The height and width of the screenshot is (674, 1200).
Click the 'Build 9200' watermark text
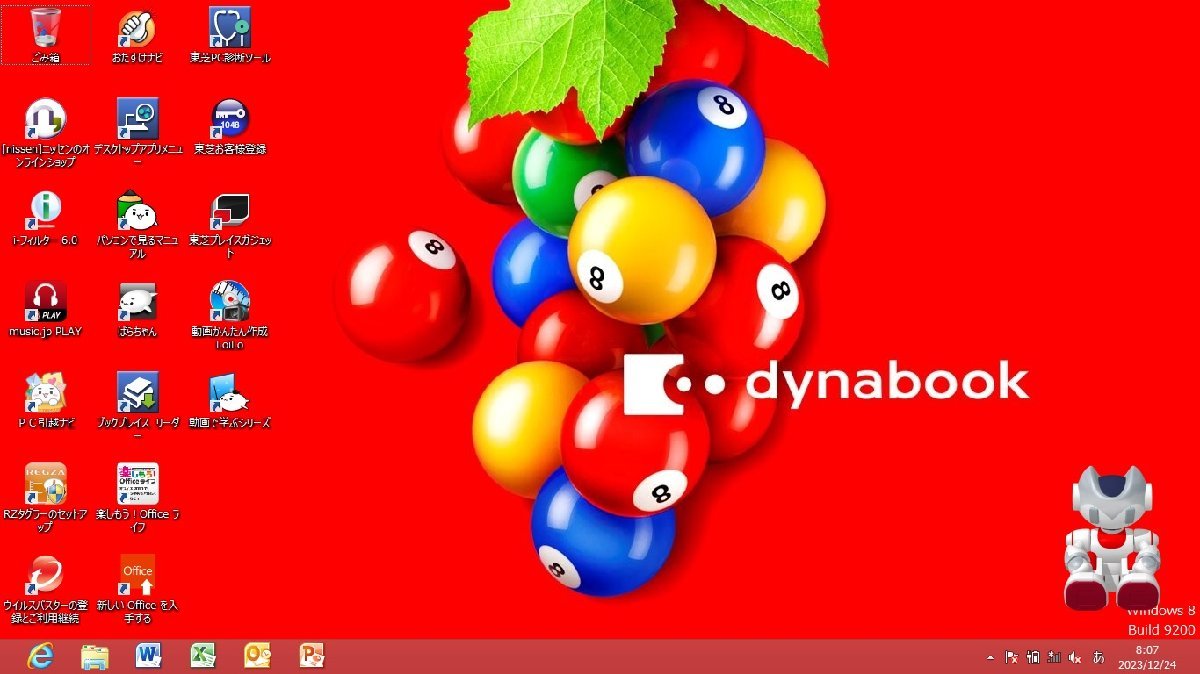1162,630
